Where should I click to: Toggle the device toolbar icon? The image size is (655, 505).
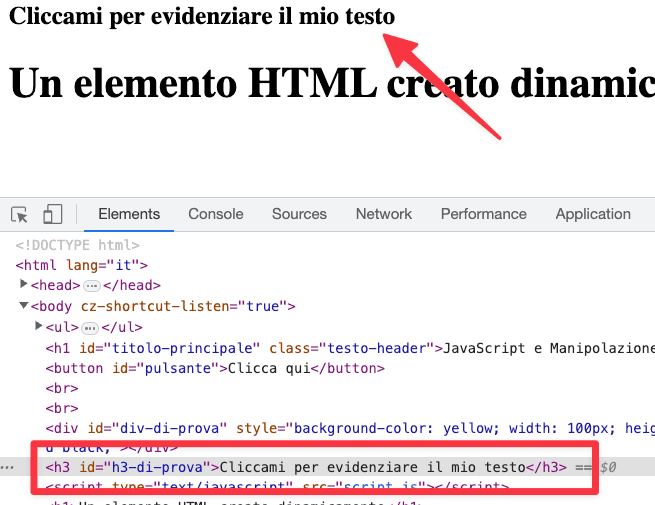[53, 214]
